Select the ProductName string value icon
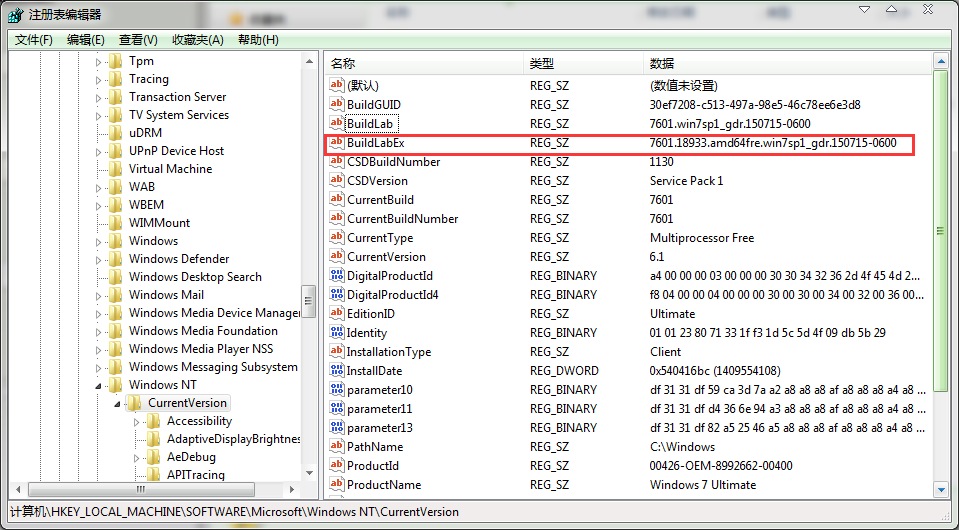959x530 pixels. click(x=337, y=485)
